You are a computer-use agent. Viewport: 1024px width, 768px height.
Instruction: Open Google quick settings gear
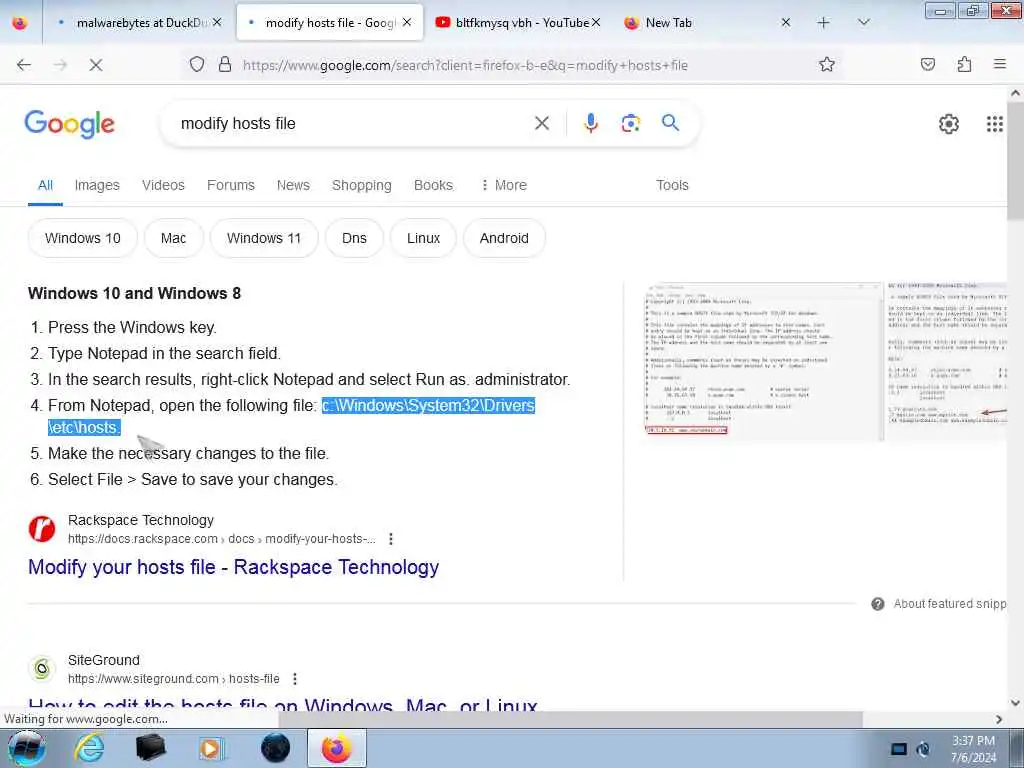pyautogui.click(x=948, y=123)
